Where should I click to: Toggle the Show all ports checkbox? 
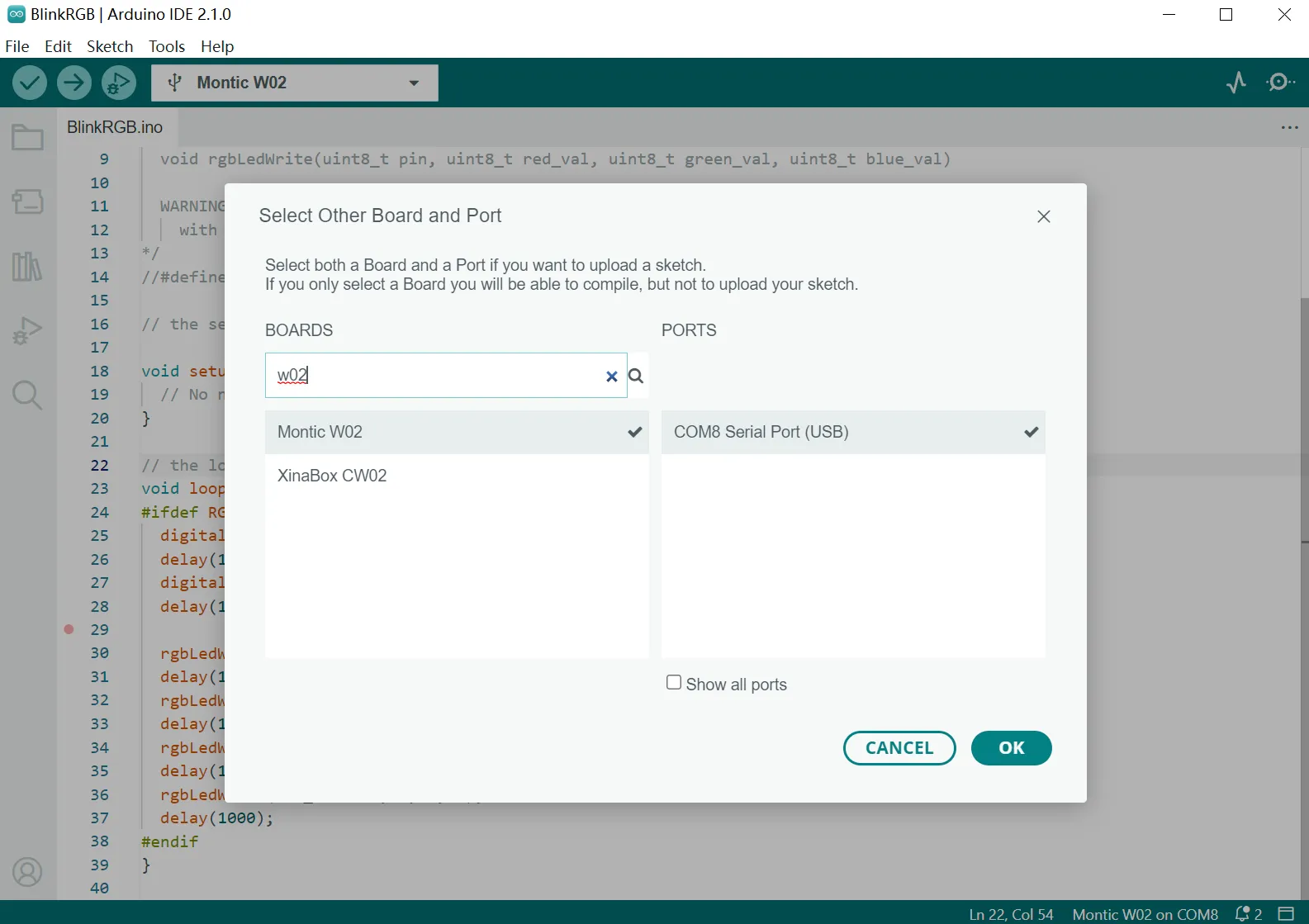[674, 683]
